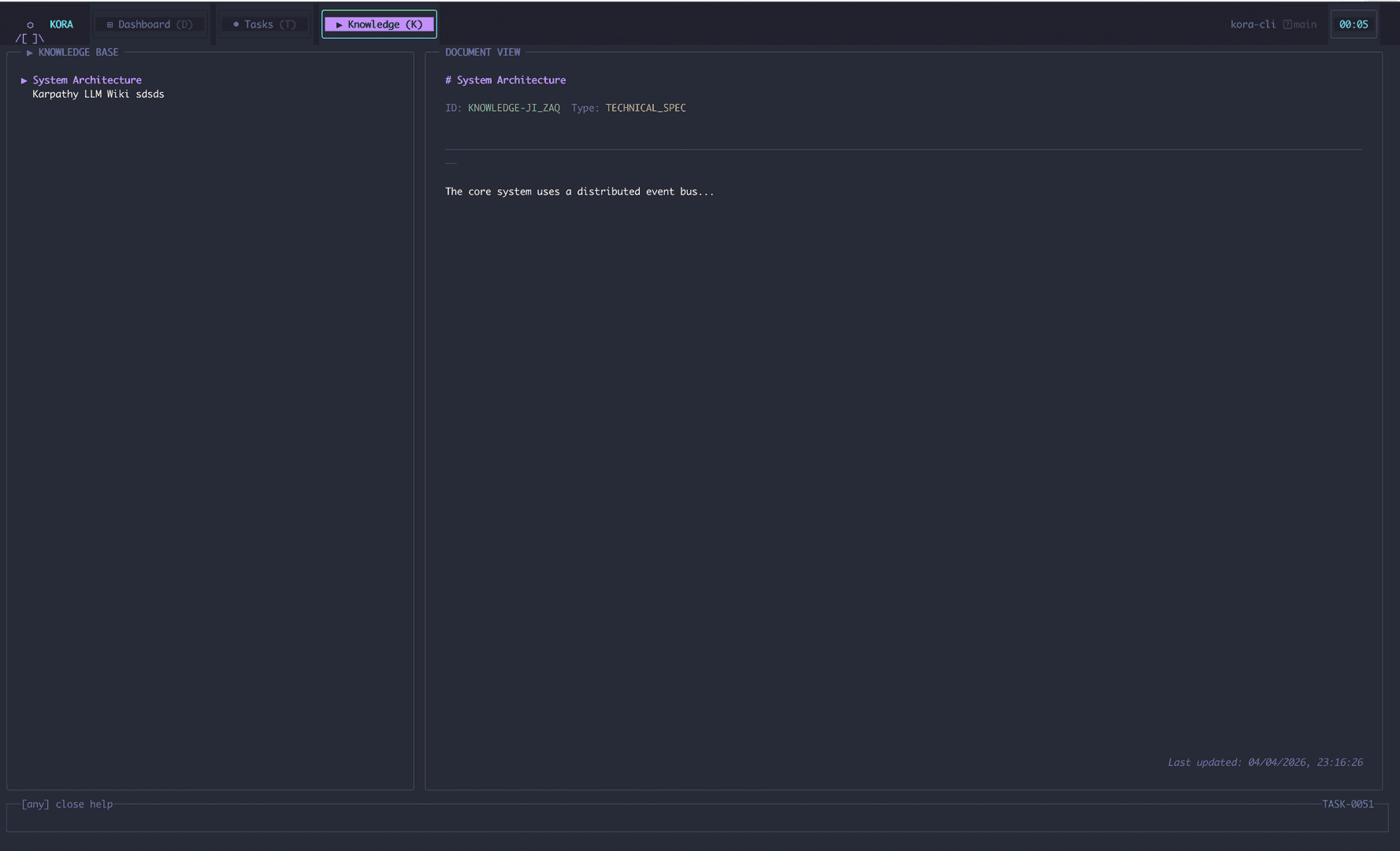
Task: Click the play arrow icon on the Knowledge tab
Action: (x=339, y=24)
